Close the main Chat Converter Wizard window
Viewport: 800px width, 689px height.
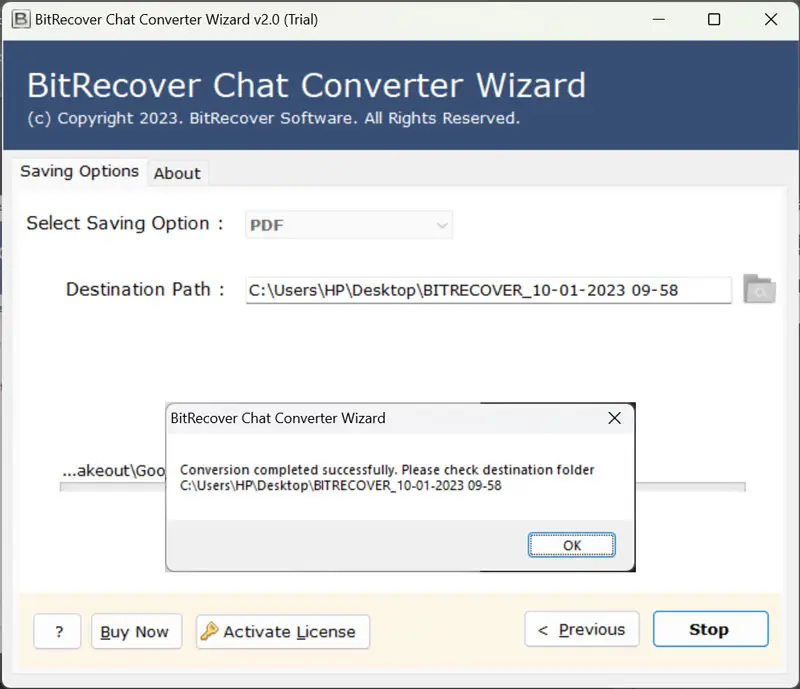click(771, 19)
